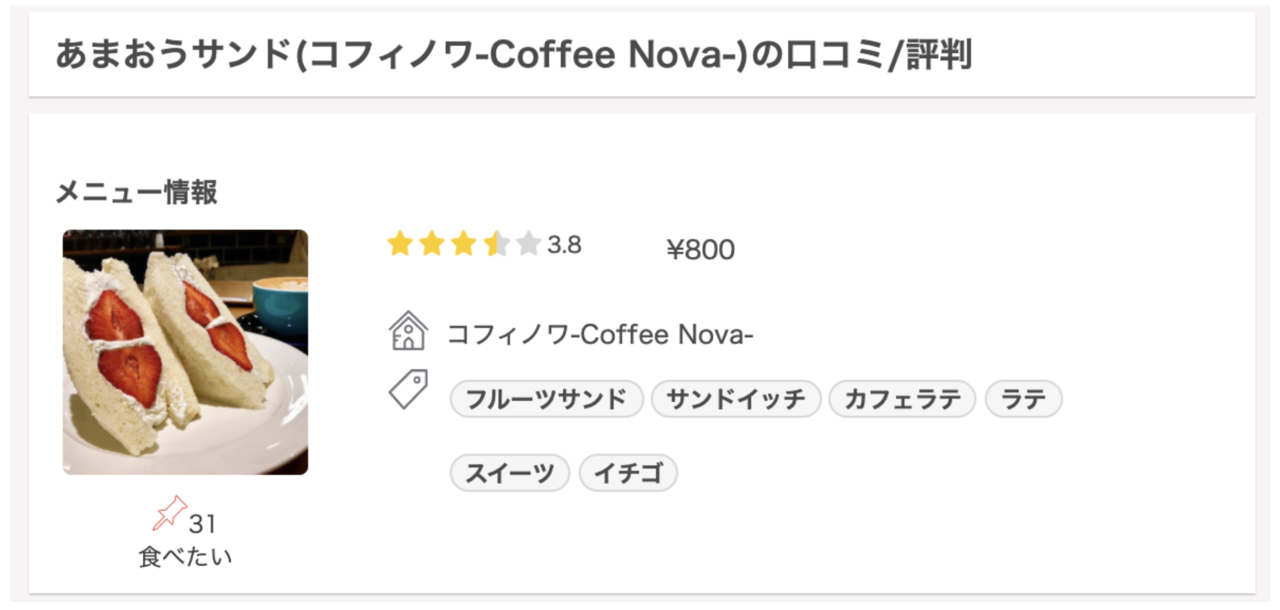Image resolution: width=1280 pixels, height=610 pixels.
Task: Select the フルーツサンド tag
Action: [x=546, y=399]
